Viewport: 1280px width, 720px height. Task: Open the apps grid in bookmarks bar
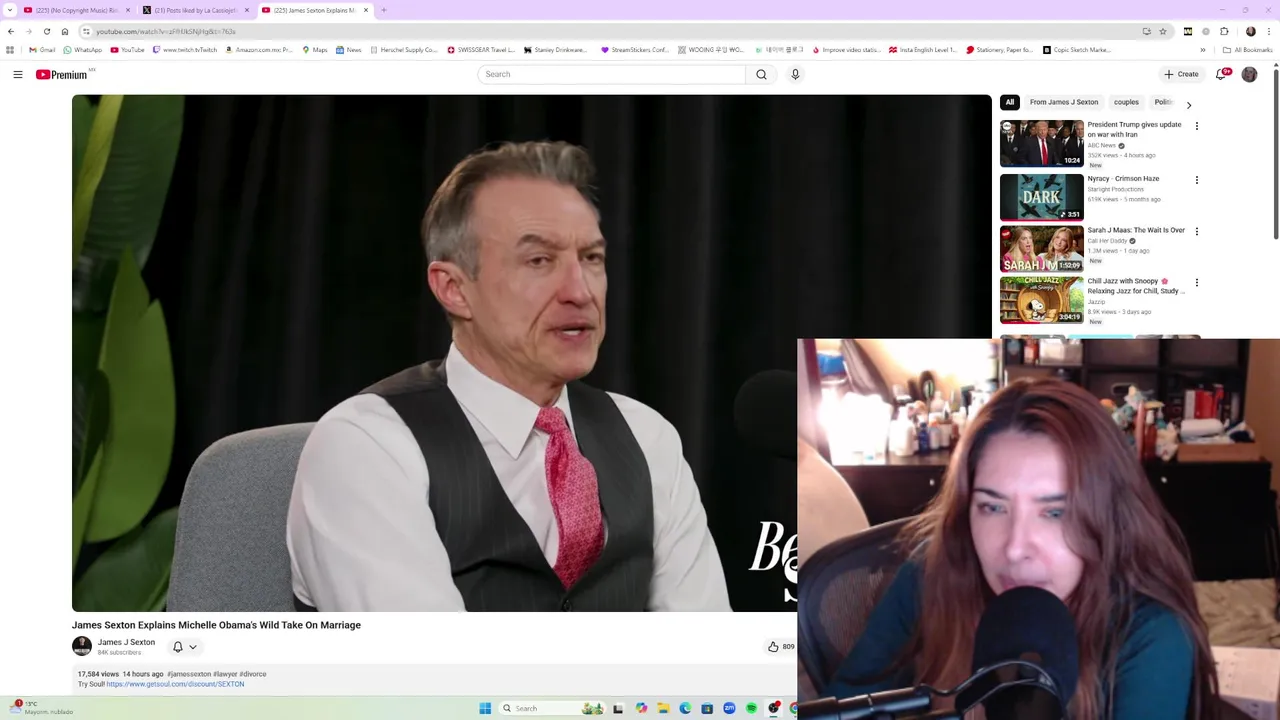[10, 49]
